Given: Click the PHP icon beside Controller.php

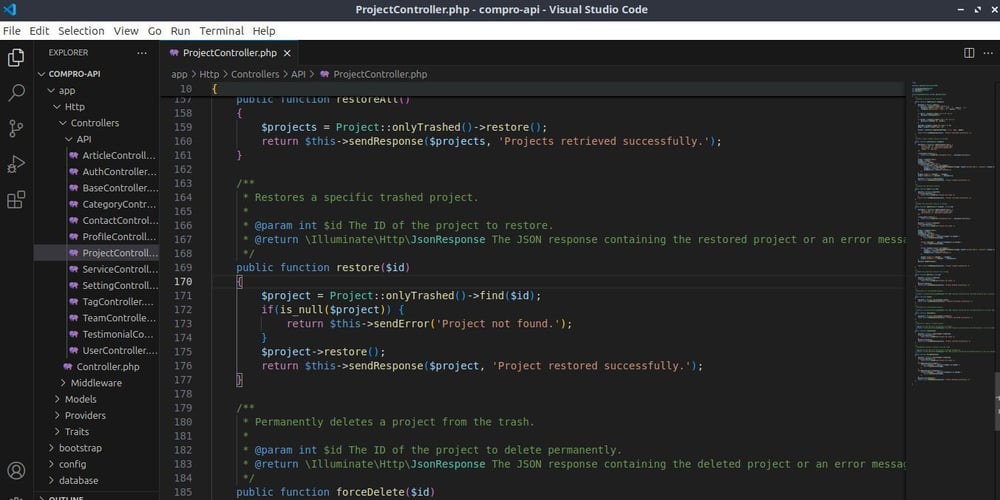Looking at the screenshot, I should pos(68,367).
